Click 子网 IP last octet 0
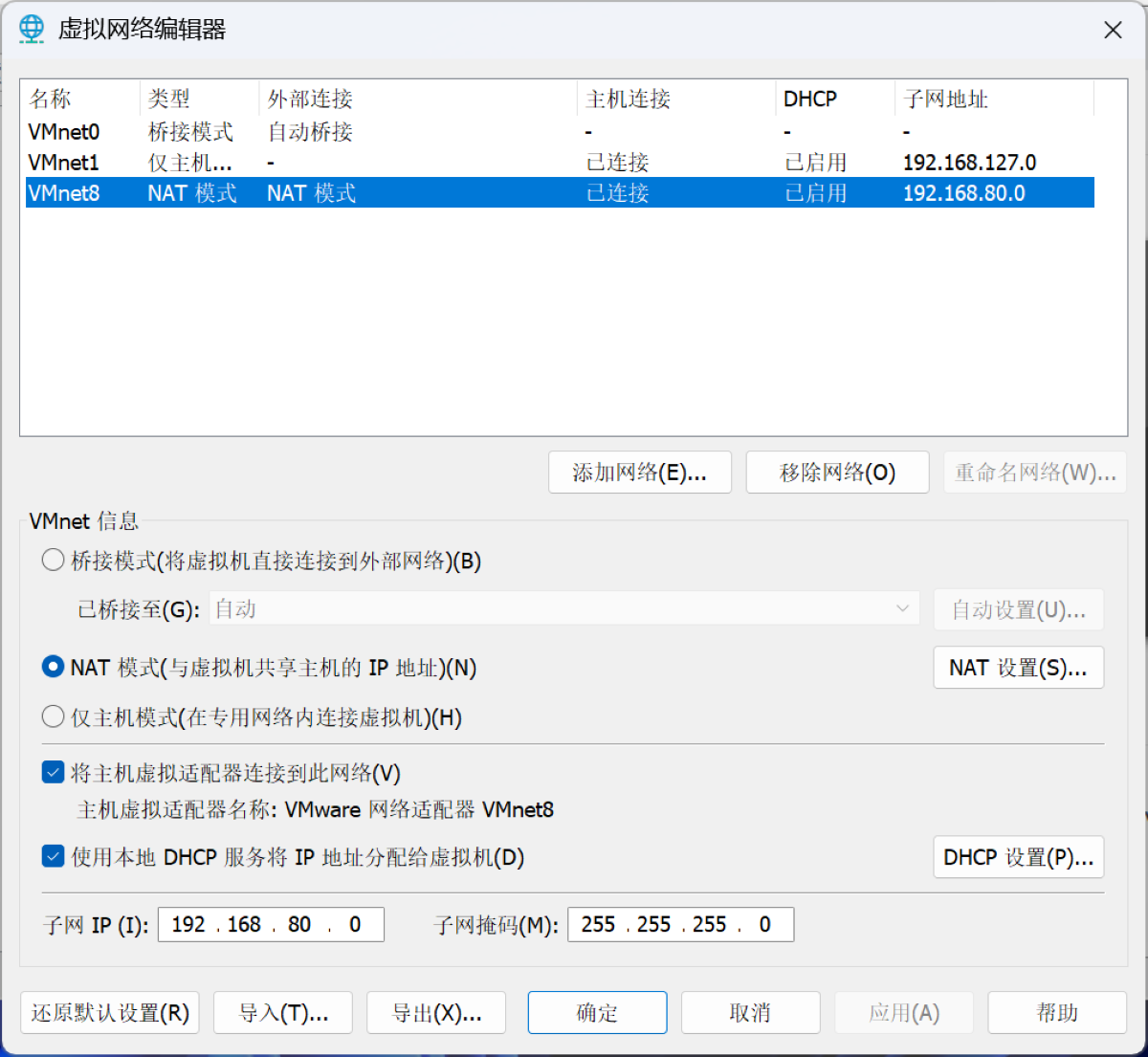The height and width of the screenshot is (1057, 1148). [x=355, y=924]
